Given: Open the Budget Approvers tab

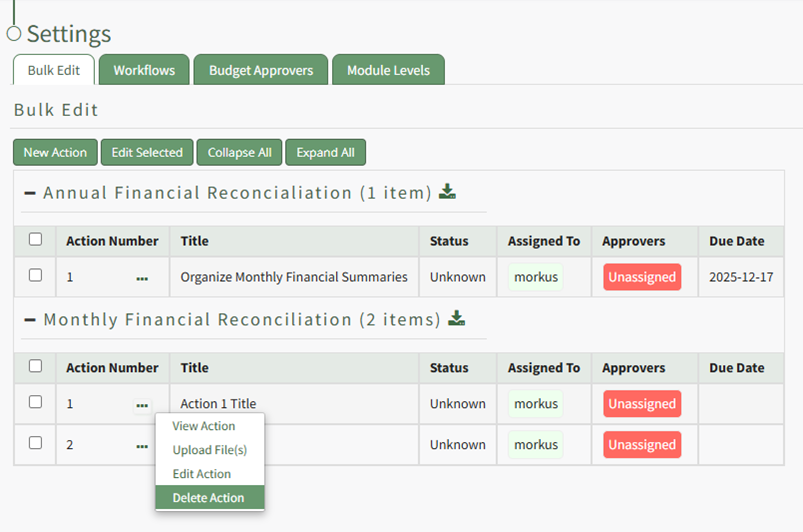Looking at the screenshot, I should pos(261,70).
